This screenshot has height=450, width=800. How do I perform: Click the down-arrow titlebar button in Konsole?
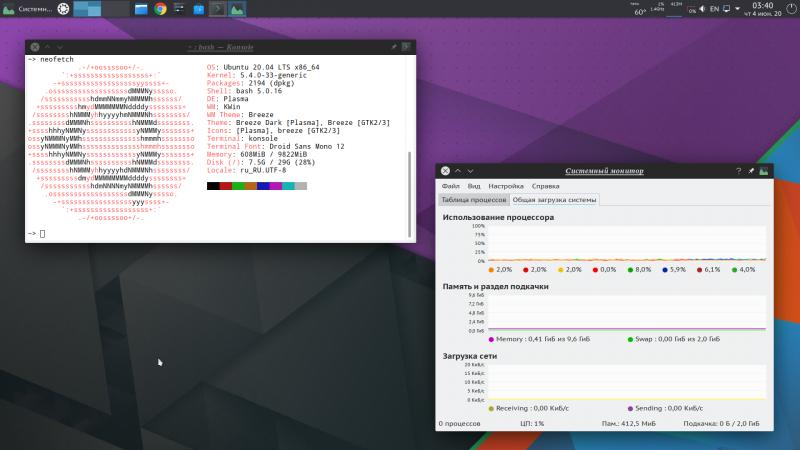(60, 47)
